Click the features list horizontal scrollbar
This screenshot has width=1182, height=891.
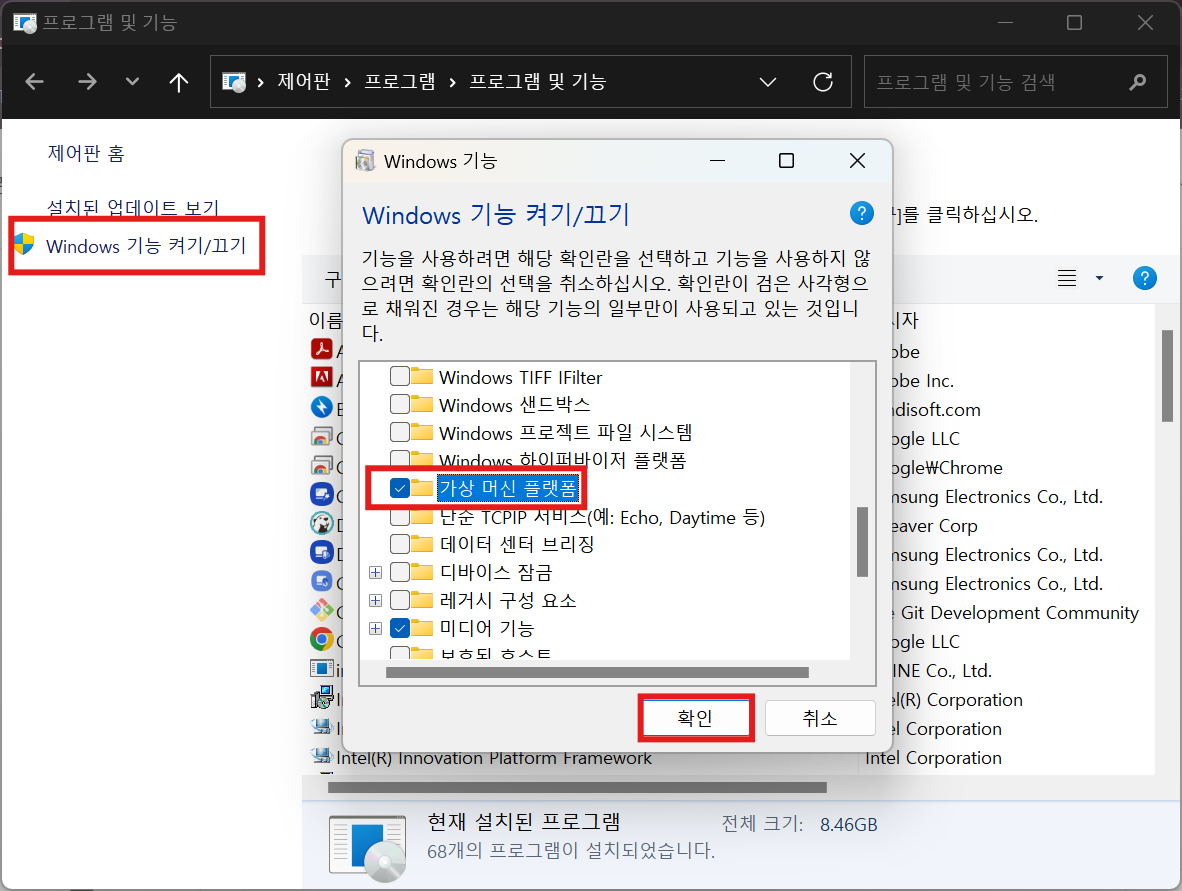pos(597,672)
